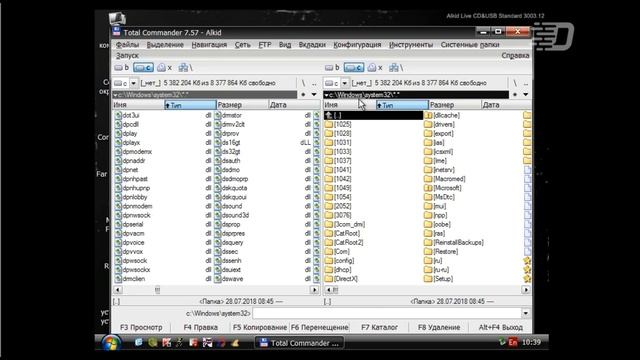Click Alt+F4 Выход button
This screenshot has height=360, width=640.
(500, 327)
